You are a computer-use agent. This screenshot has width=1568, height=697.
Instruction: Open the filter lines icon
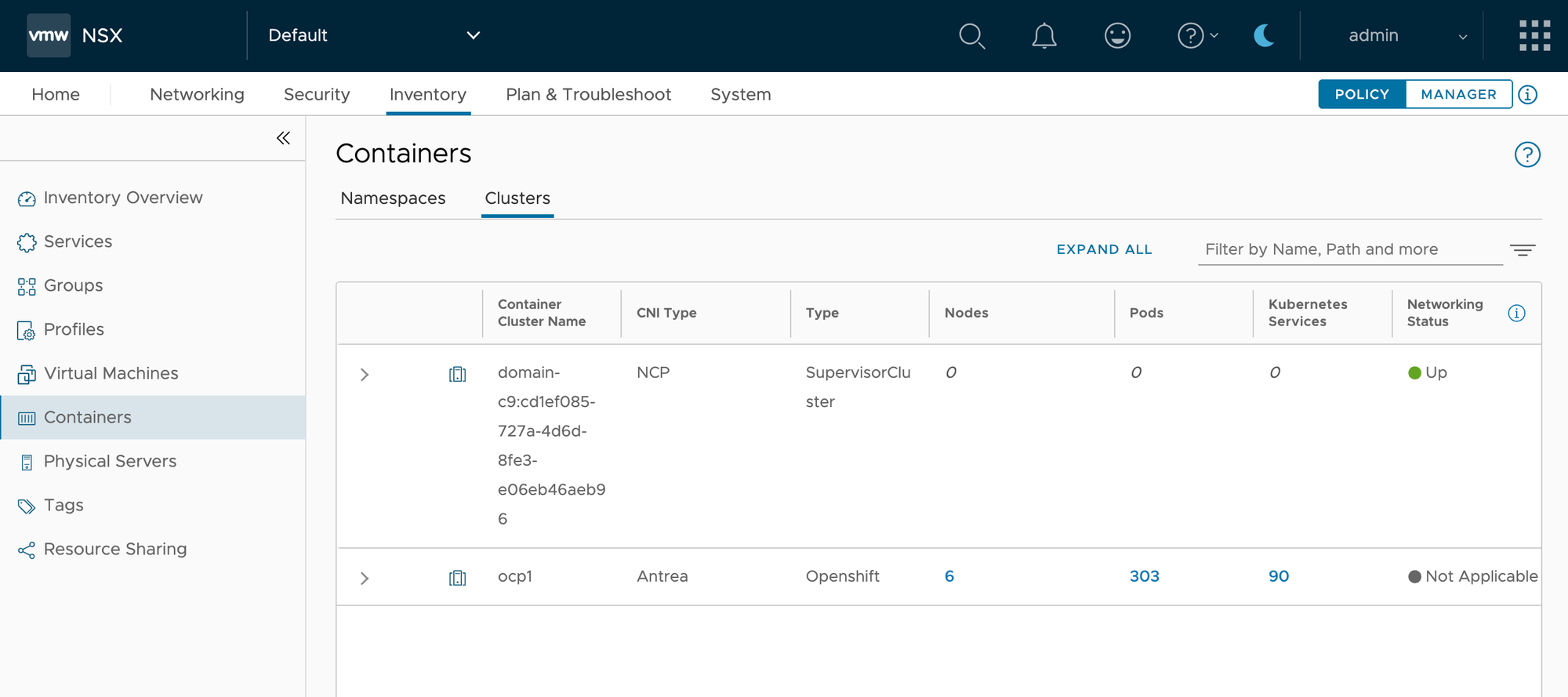coord(1523,250)
